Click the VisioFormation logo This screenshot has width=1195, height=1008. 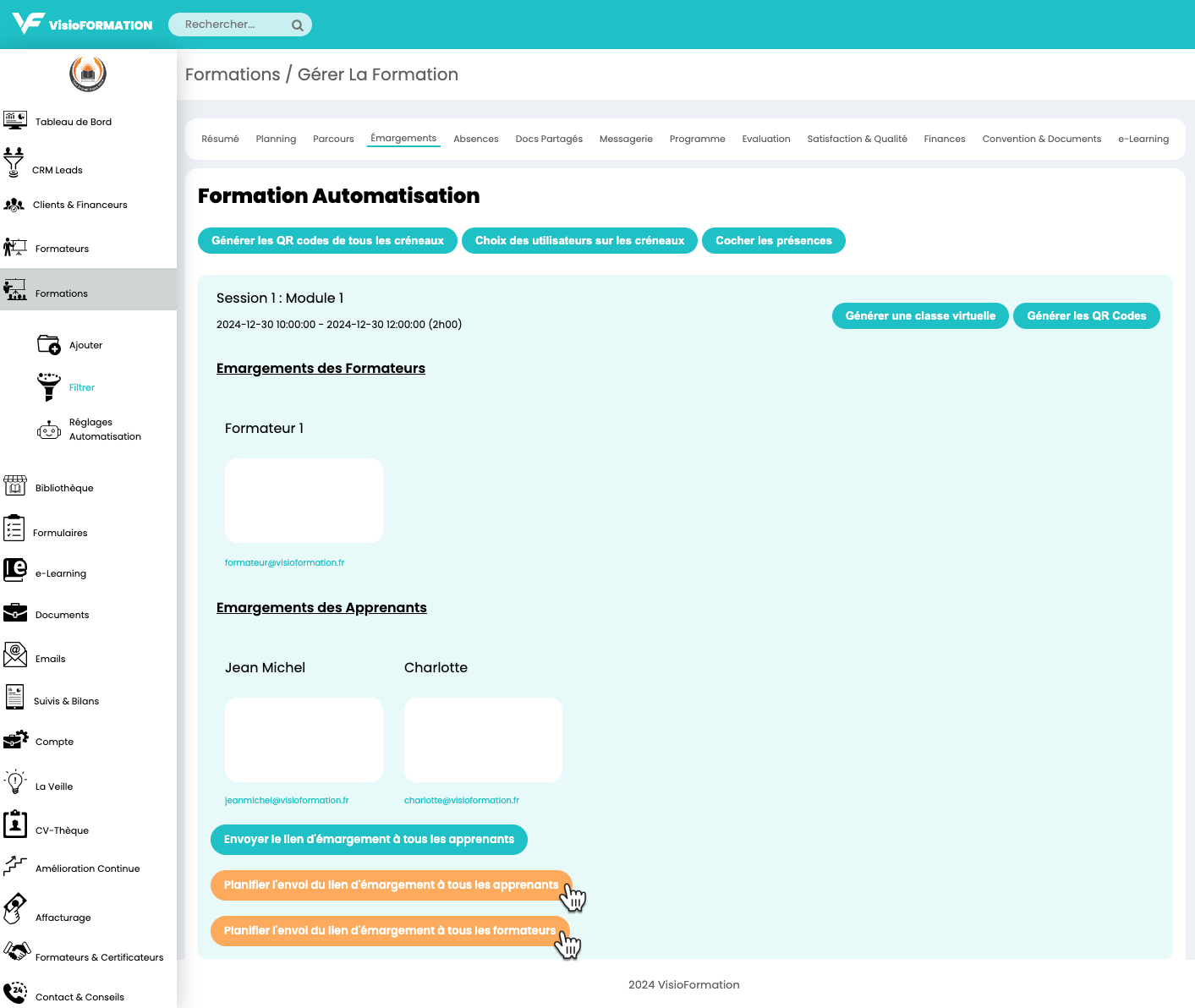[x=82, y=24]
